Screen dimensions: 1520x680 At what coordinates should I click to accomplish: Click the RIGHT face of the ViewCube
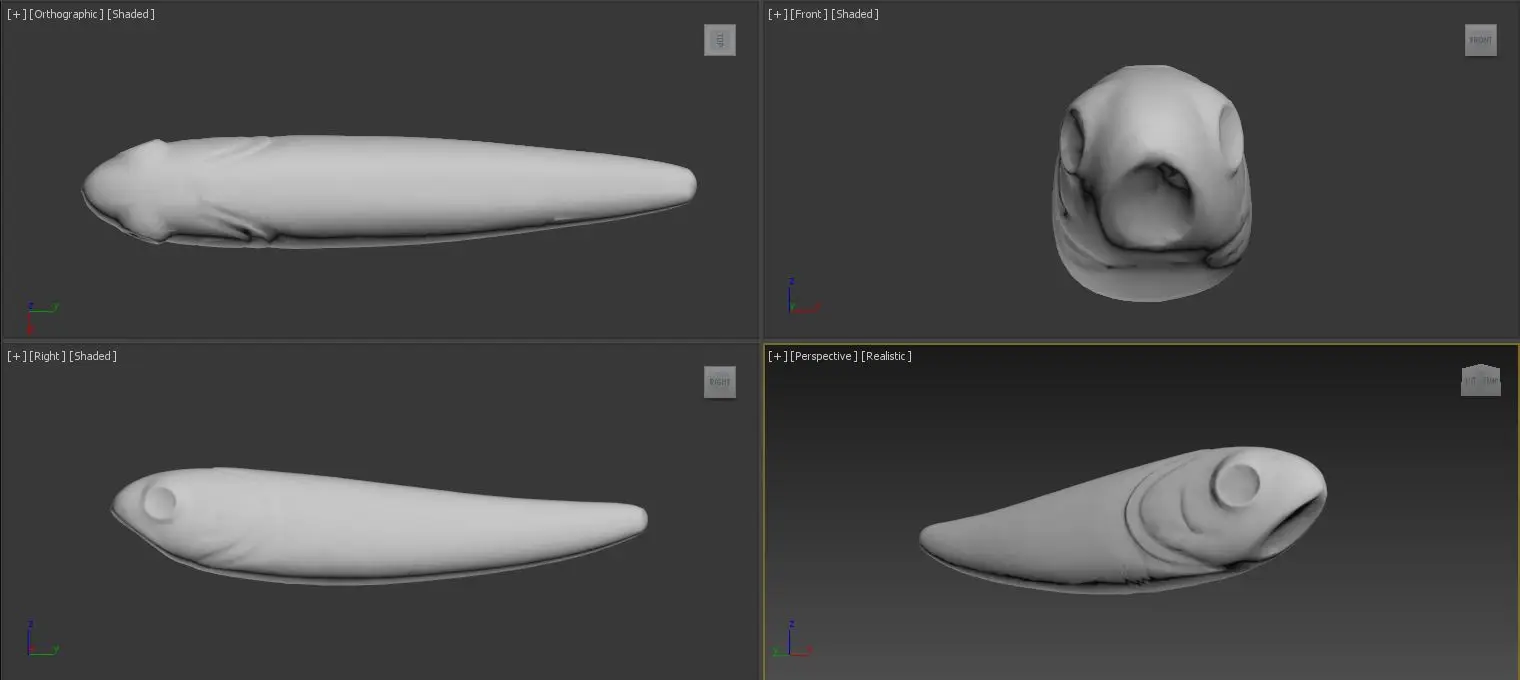pyautogui.click(x=720, y=382)
